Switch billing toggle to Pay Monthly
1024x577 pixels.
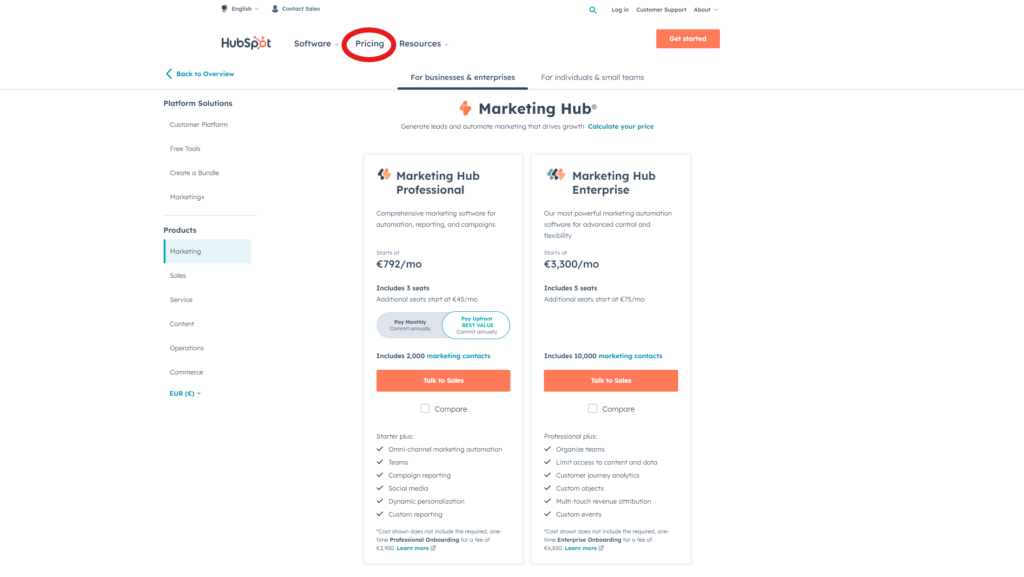tap(410, 325)
